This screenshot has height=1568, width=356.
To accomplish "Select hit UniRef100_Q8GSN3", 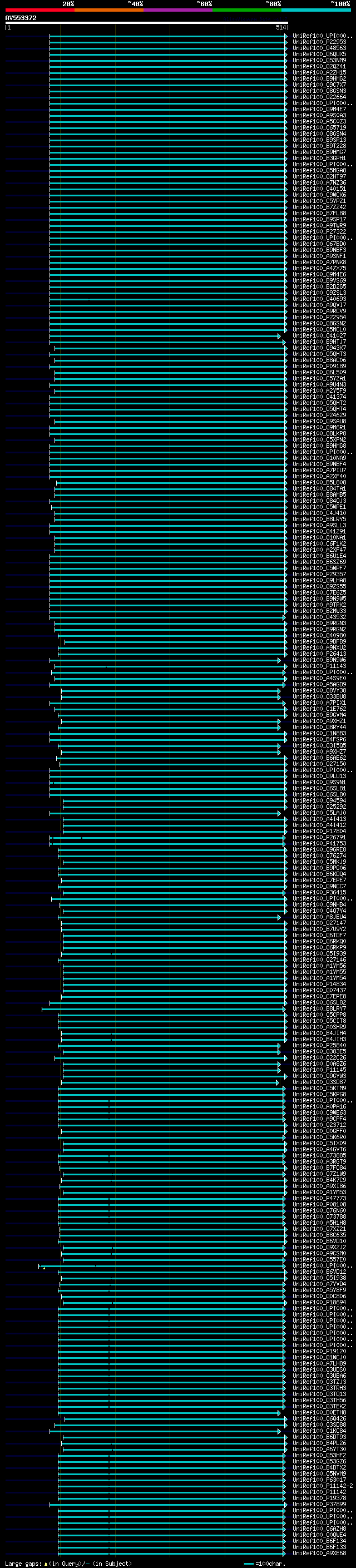I will [319, 91].
